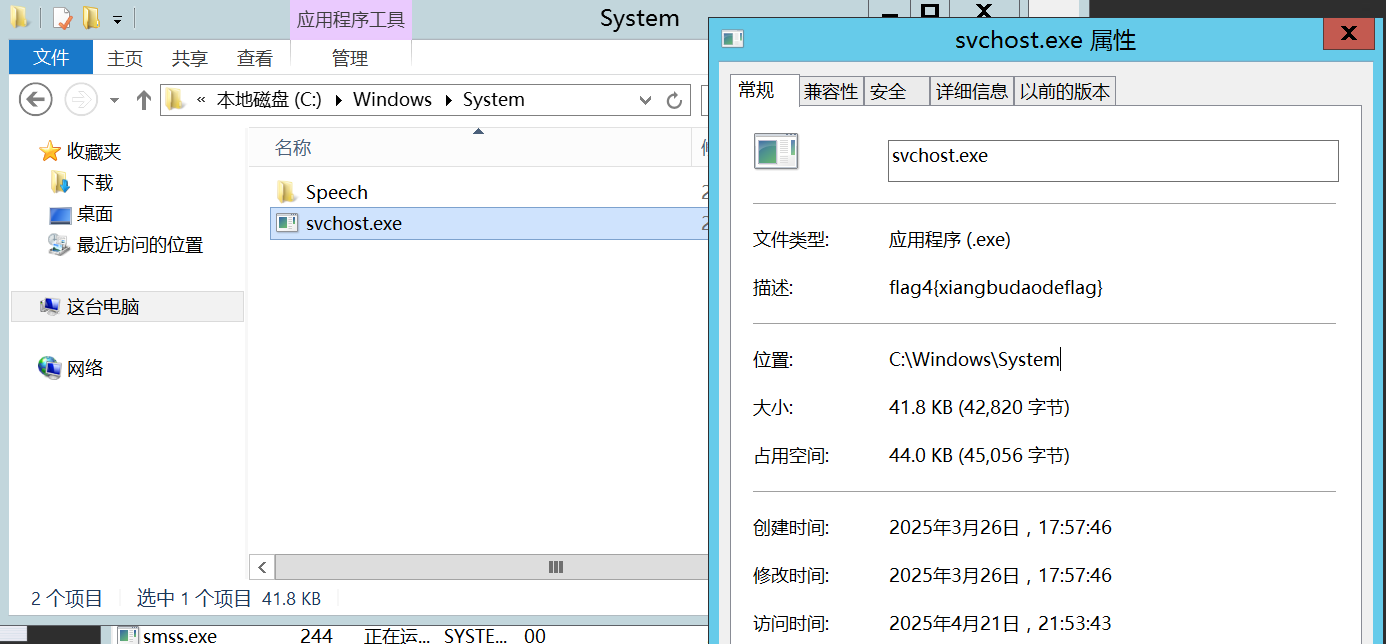This screenshot has width=1386, height=644.
Task: Click the folder icon in address bar
Action: pos(175,99)
